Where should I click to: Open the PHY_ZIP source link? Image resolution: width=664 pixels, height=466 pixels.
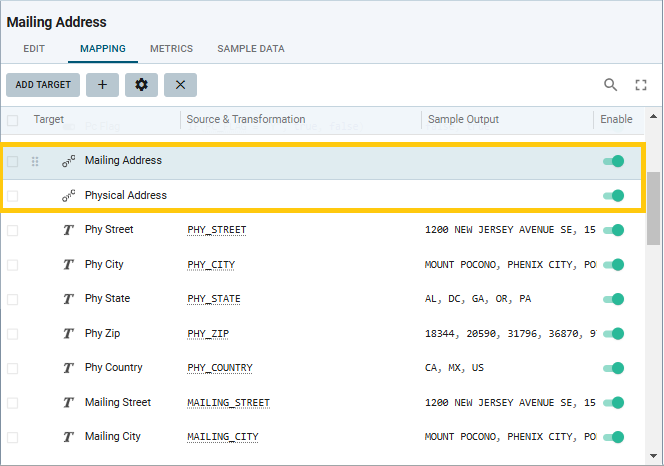(x=210, y=334)
